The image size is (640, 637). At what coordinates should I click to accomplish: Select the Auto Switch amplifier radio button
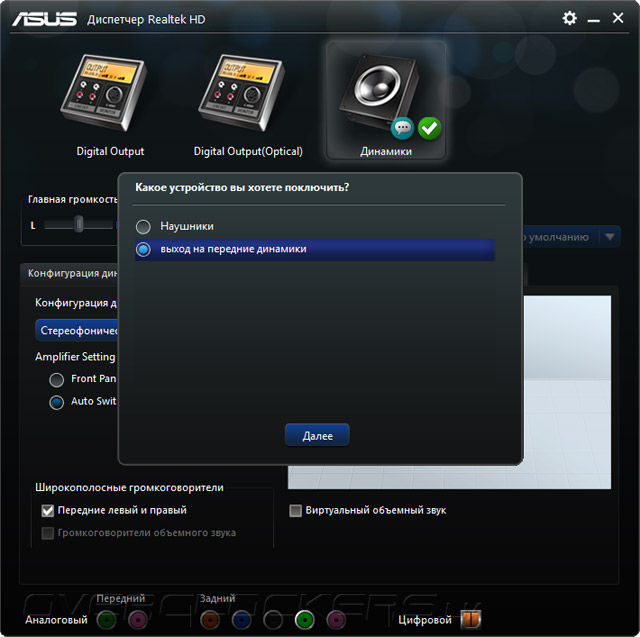56,402
